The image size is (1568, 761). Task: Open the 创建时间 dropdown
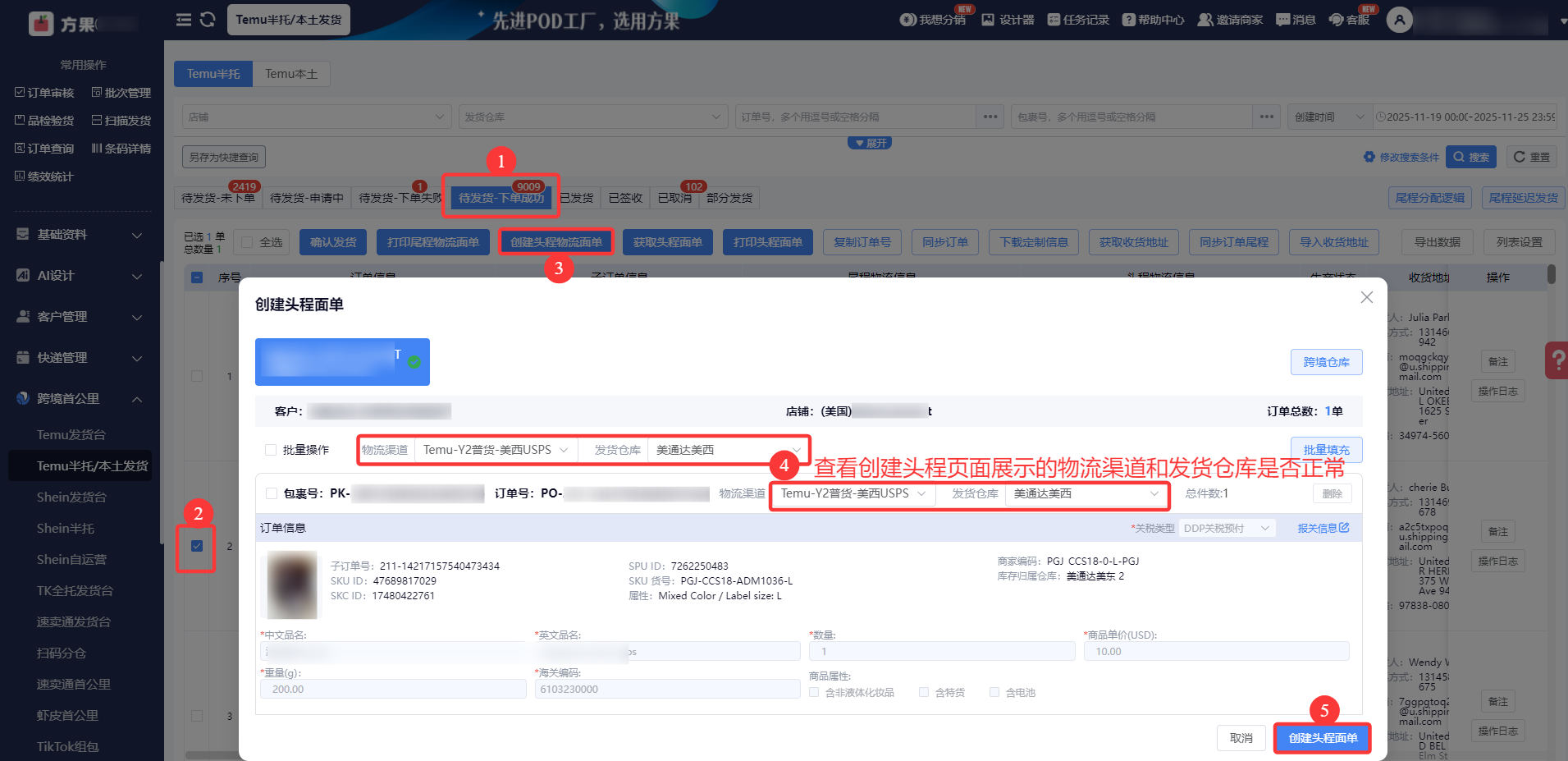pyautogui.click(x=1329, y=117)
